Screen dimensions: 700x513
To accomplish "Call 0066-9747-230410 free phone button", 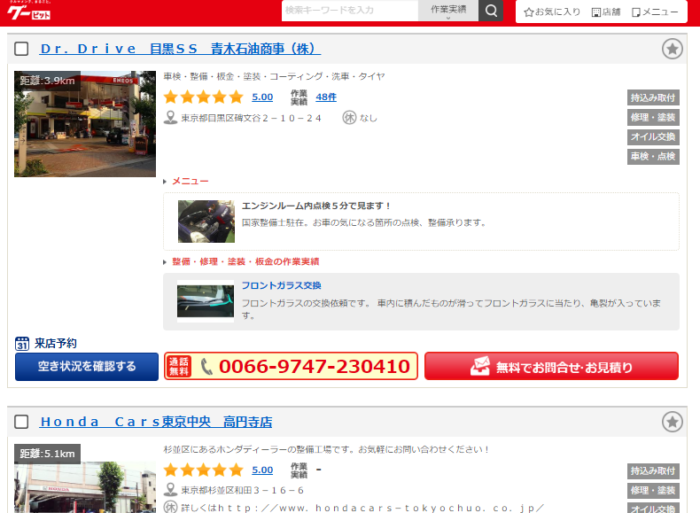I will [x=291, y=366].
